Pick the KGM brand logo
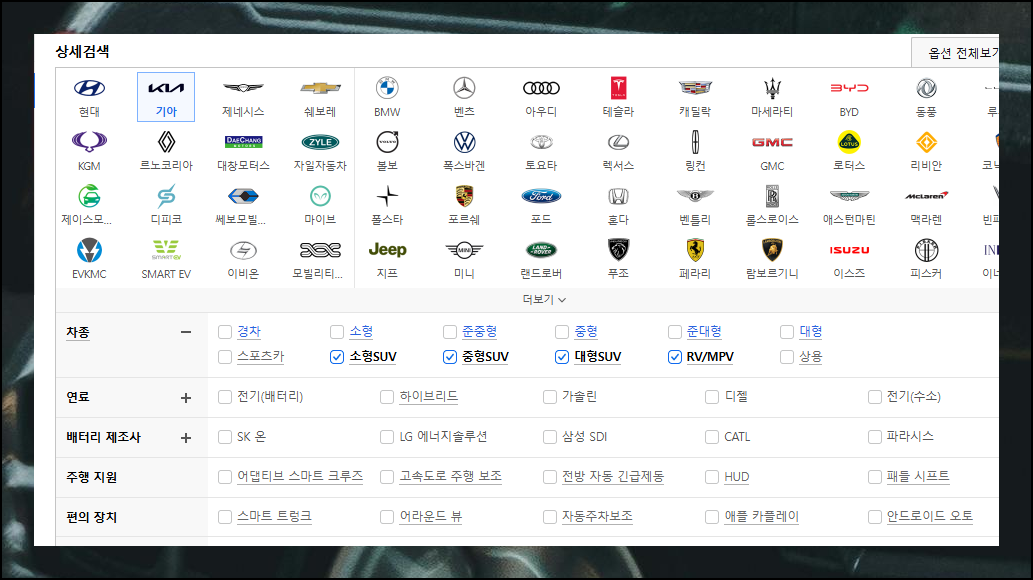Image resolution: width=1033 pixels, height=580 pixels. (x=90, y=142)
